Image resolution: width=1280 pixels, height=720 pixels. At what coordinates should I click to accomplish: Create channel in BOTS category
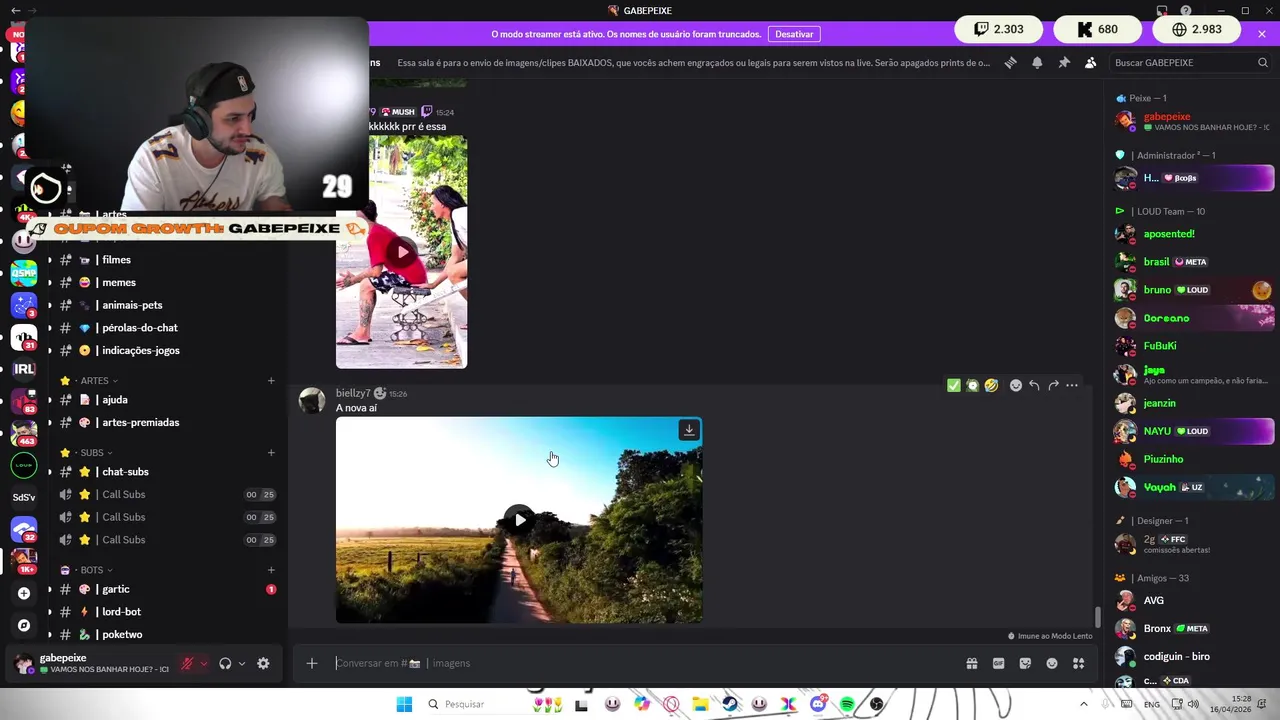[271, 569]
